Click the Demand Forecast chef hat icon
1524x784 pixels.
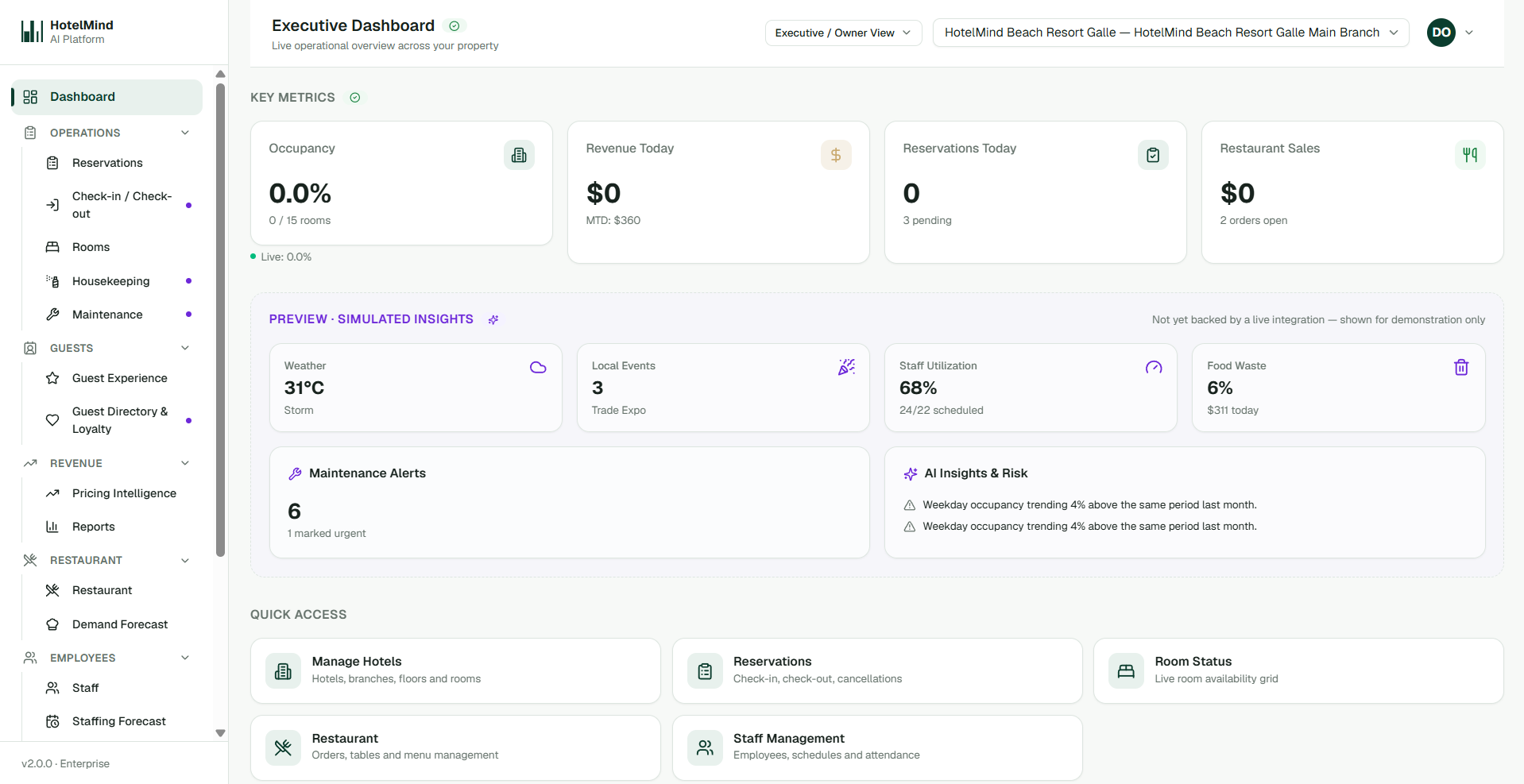52,624
